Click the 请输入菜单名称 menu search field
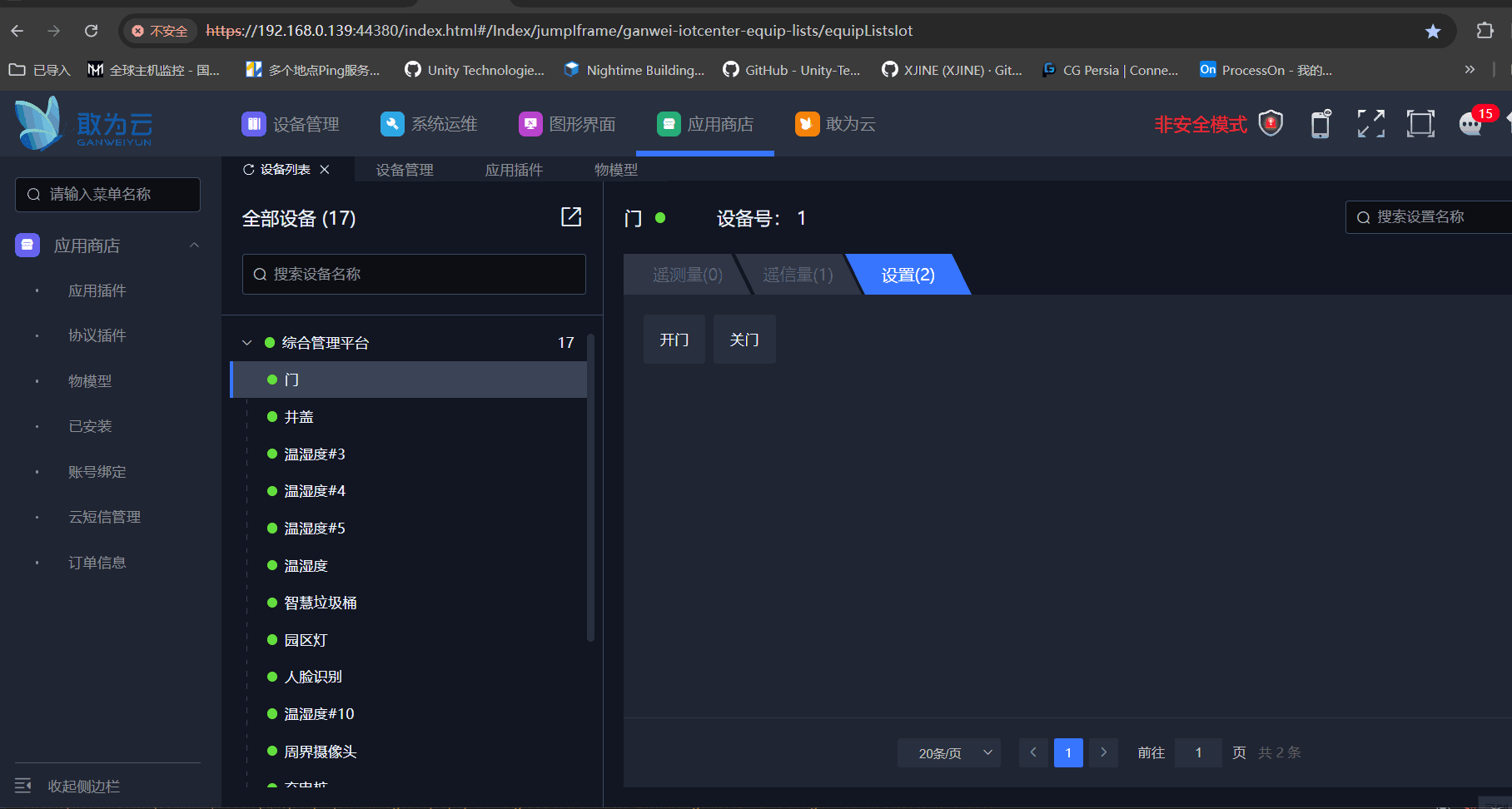This screenshot has height=809, width=1512. [x=107, y=194]
